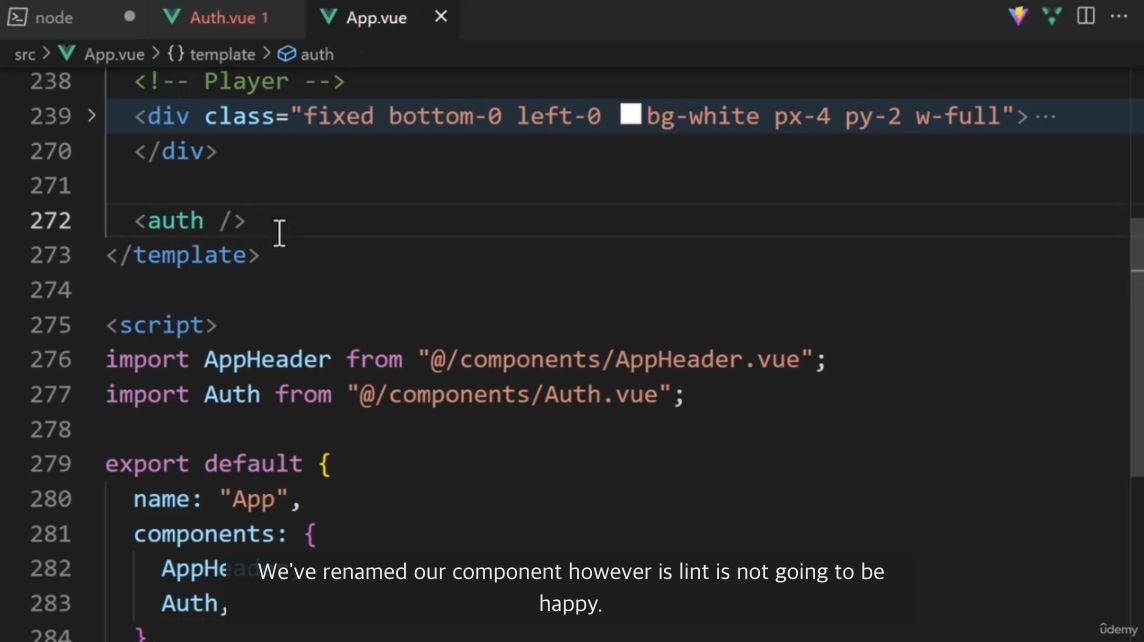Image resolution: width=1144 pixels, height=642 pixels.
Task: Select template in the breadcrumb
Action: [x=222, y=54]
